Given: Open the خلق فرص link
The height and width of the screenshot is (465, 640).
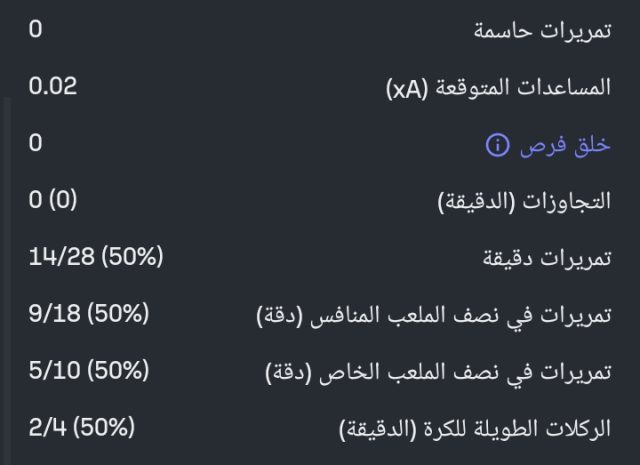Looking at the screenshot, I should click(565, 145).
